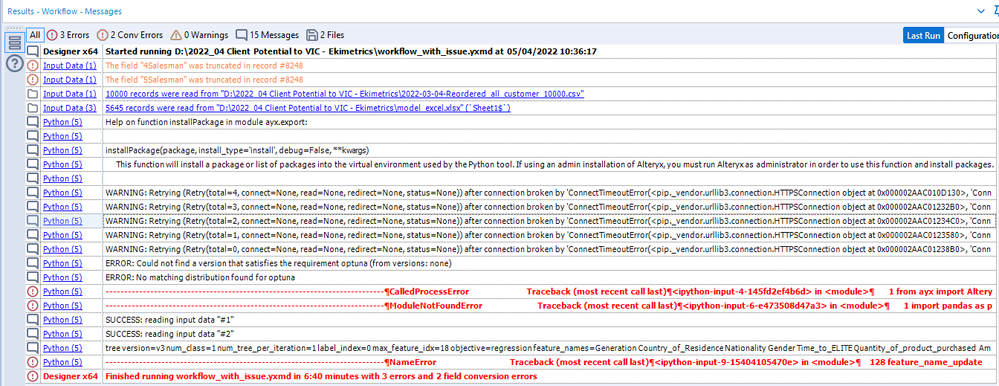Image resolution: width=999 pixels, height=386 pixels.
Task: Select the CalledProcessError traceback message
Action: (x=549, y=291)
